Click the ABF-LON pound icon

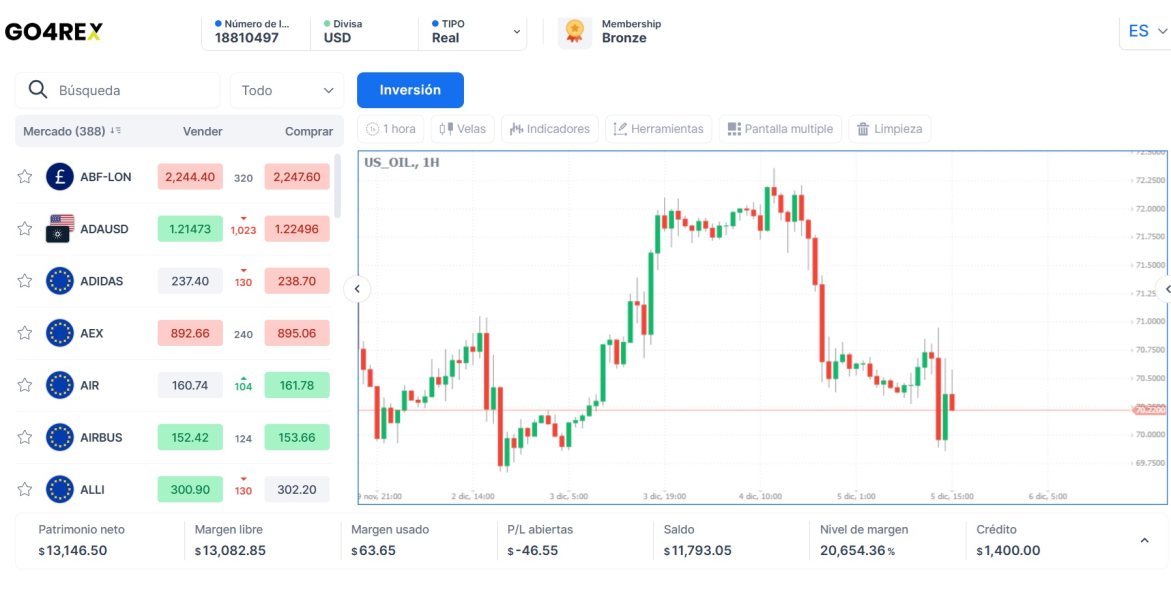click(x=60, y=177)
